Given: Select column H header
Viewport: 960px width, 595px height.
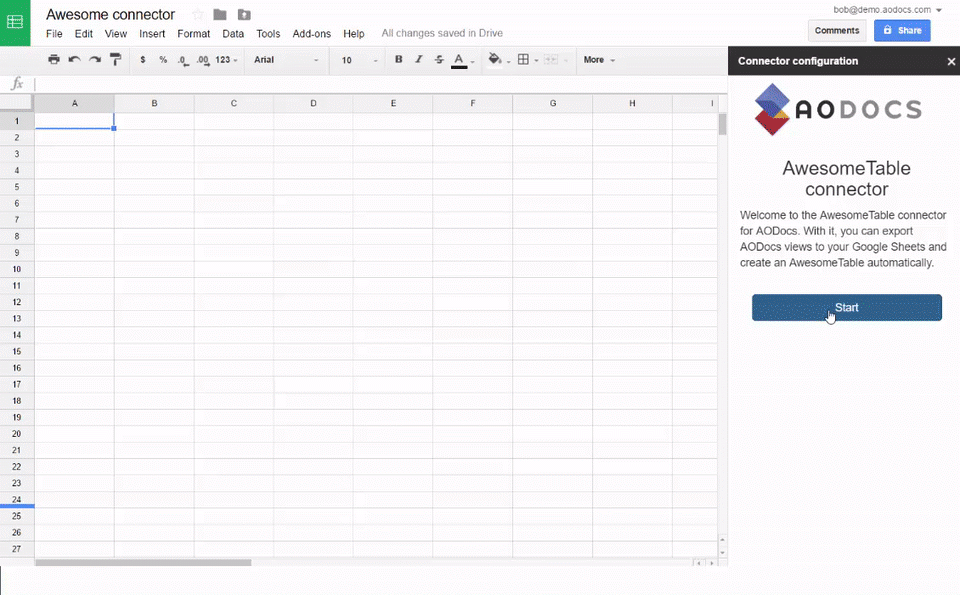Looking at the screenshot, I should pos(632,103).
